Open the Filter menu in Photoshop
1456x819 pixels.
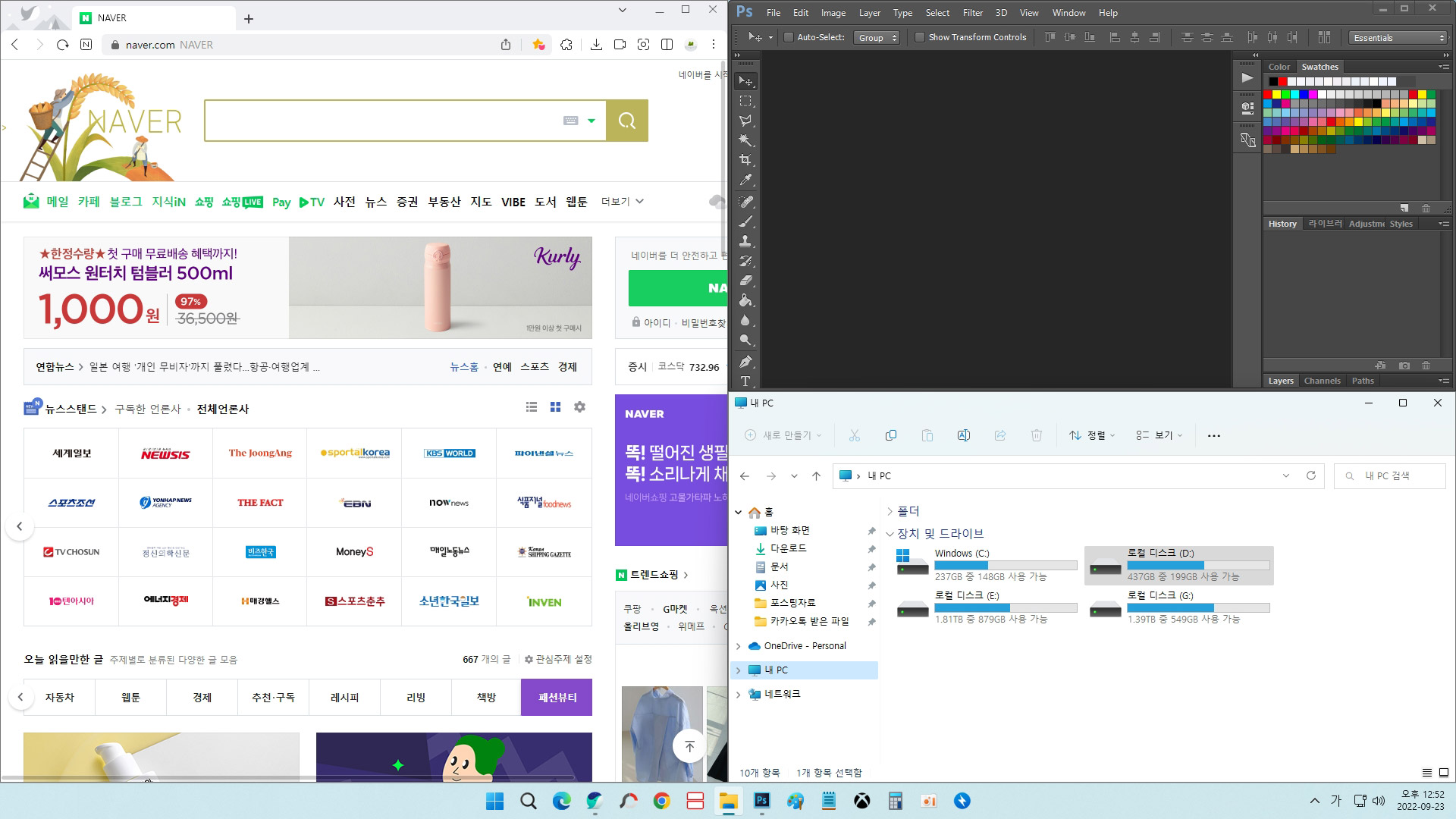click(973, 12)
